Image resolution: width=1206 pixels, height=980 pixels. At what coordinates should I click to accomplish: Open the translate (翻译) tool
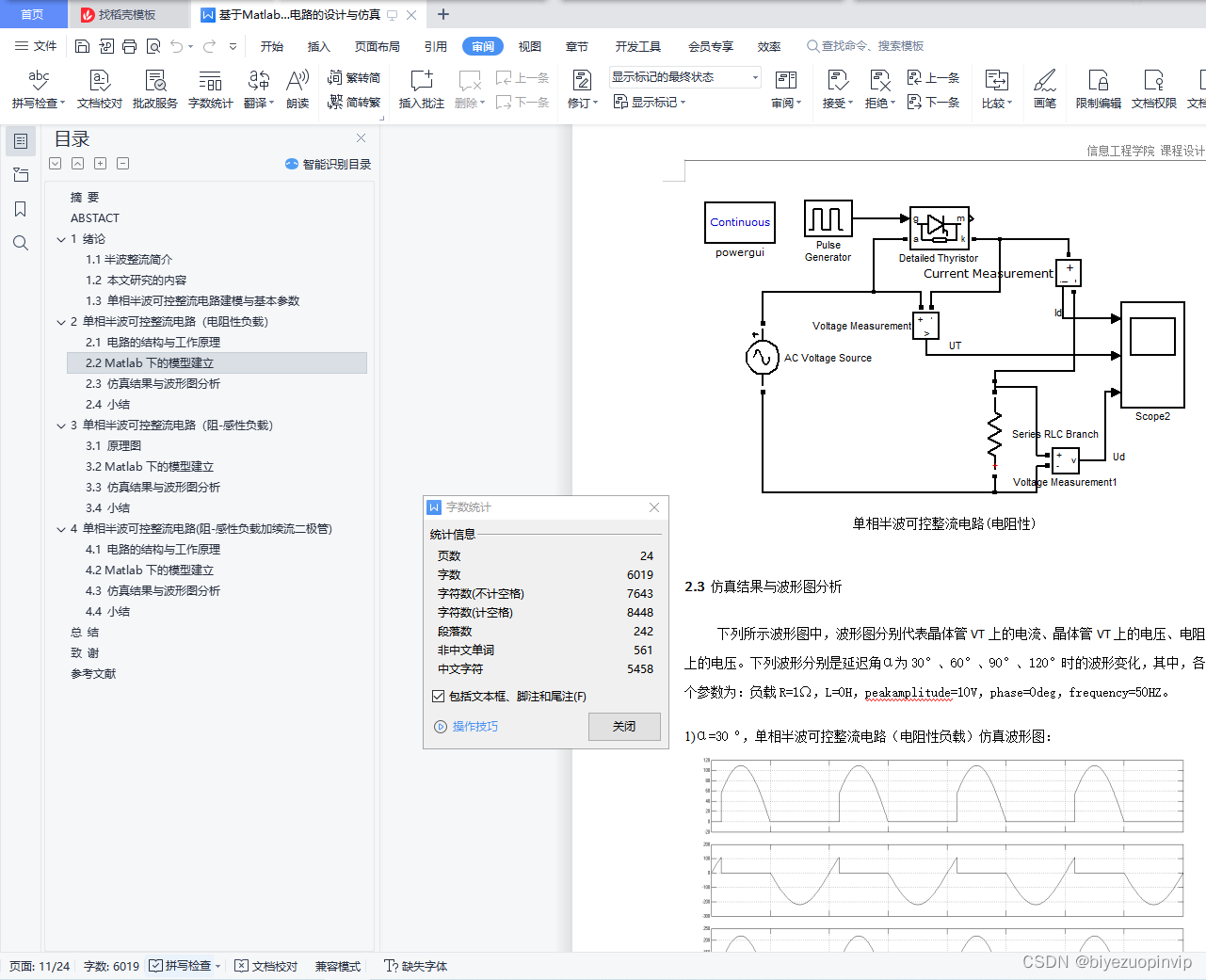[258, 89]
